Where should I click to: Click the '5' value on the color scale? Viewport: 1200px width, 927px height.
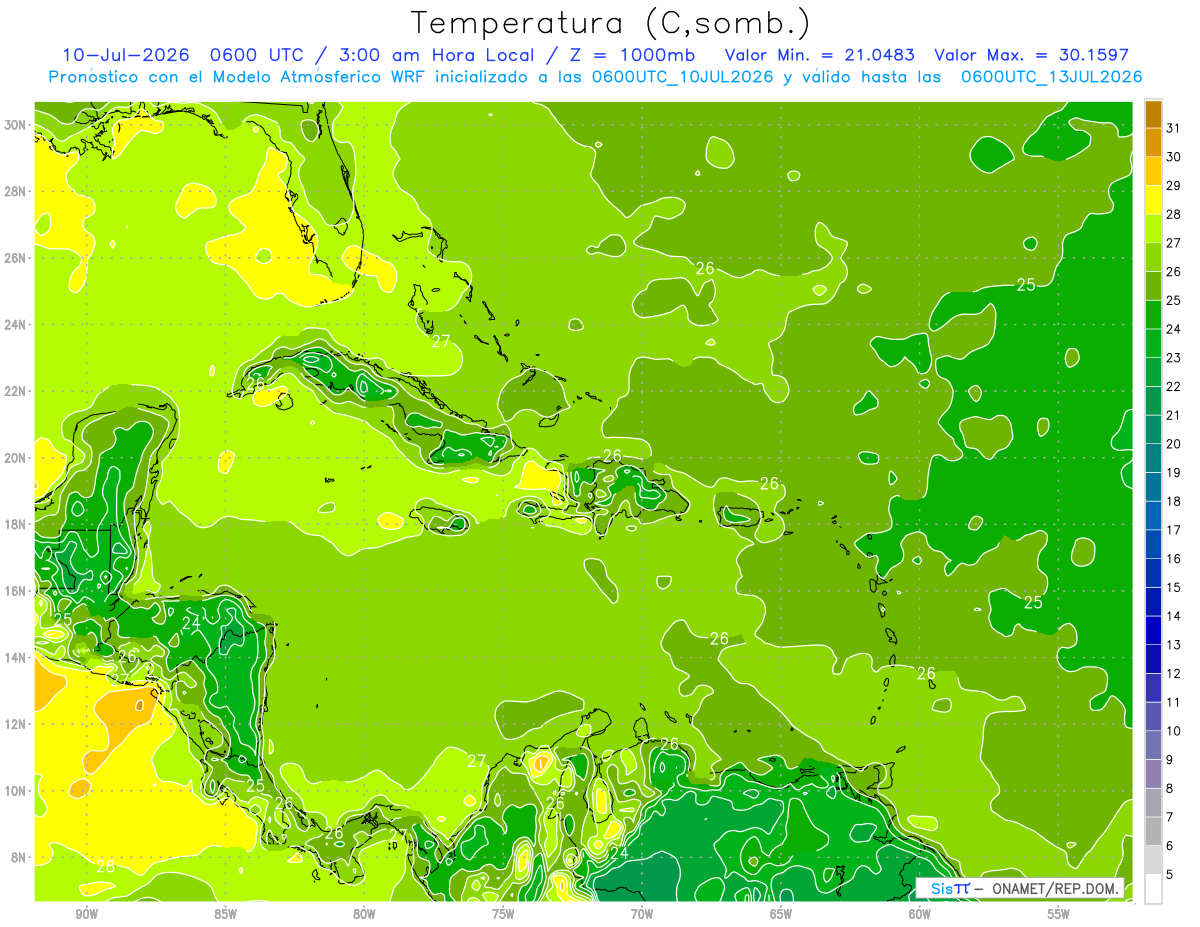coord(1170,874)
